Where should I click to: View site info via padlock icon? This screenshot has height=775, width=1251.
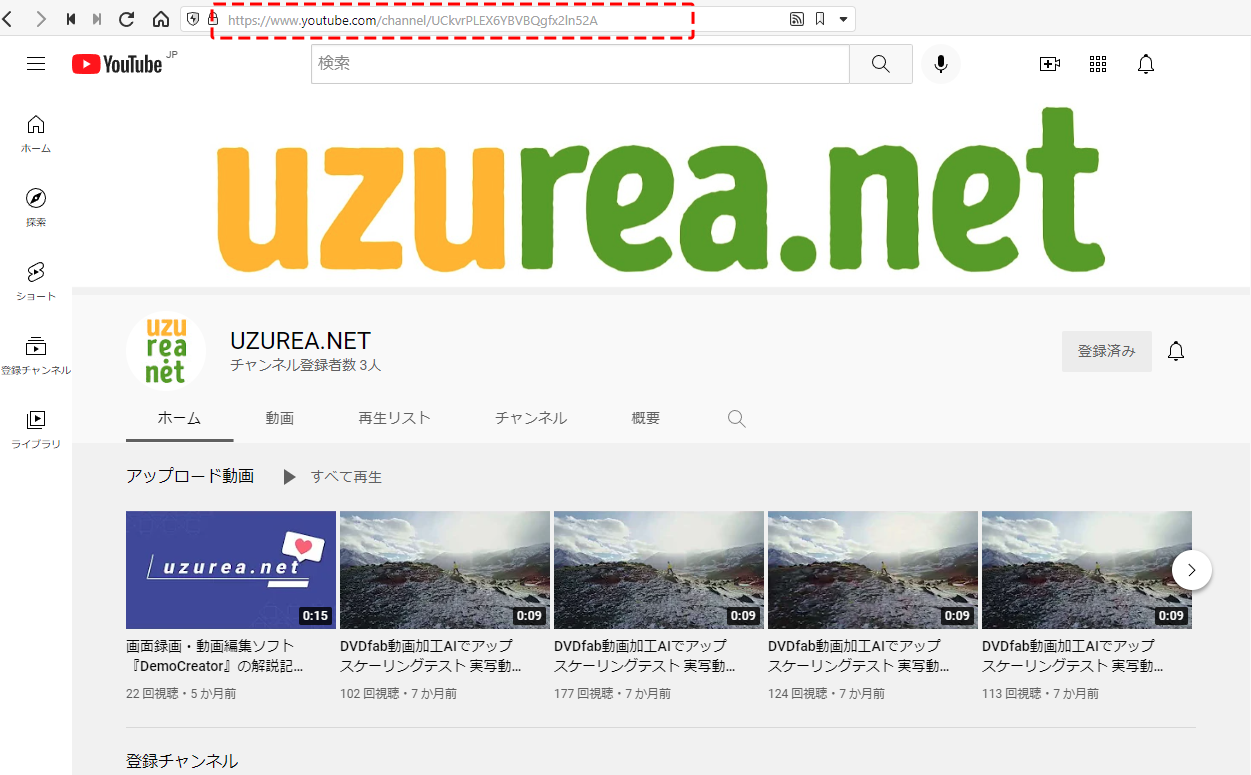click(212, 19)
